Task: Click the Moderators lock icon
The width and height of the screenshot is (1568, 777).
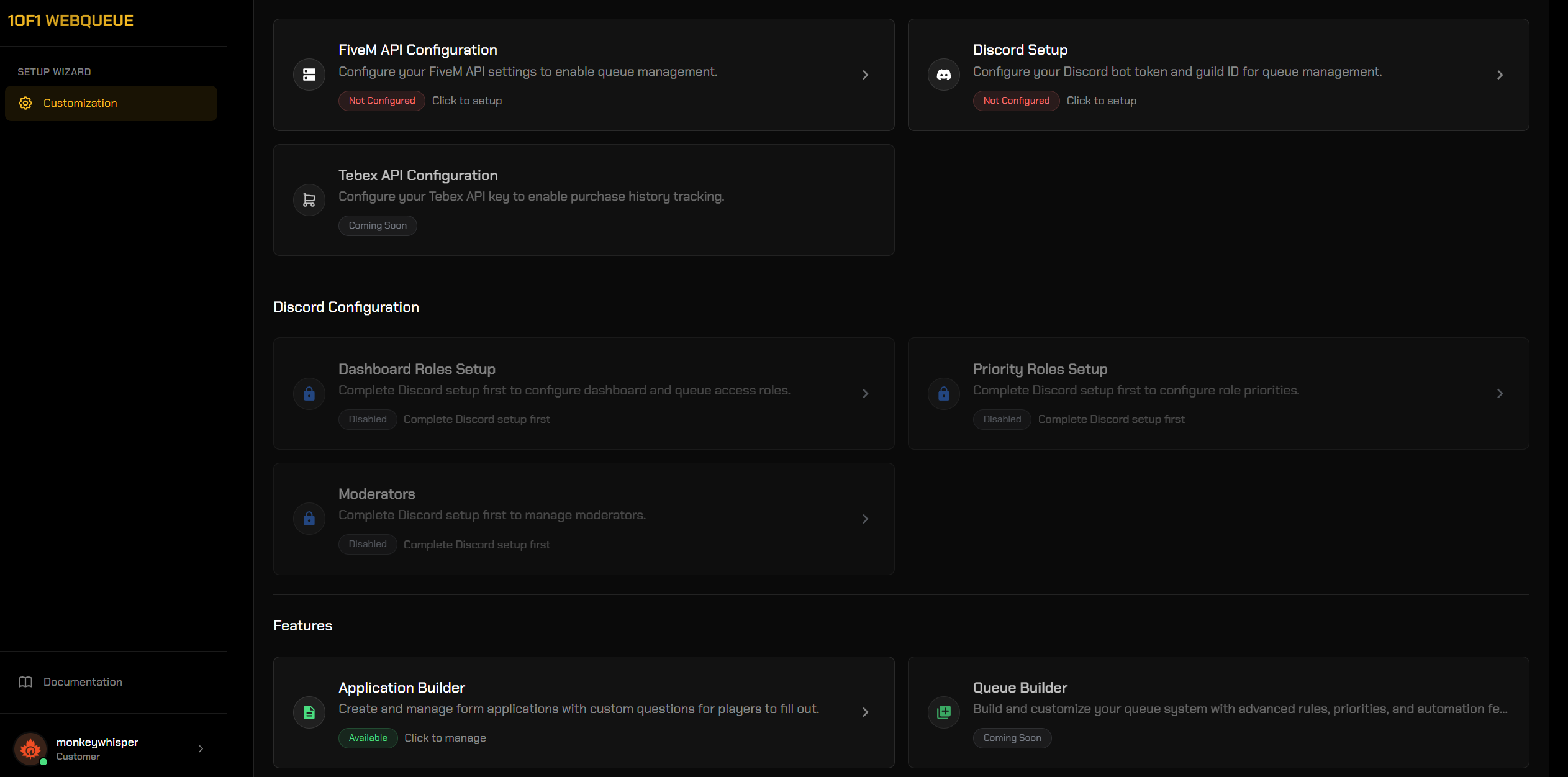Action: tap(309, 519)
